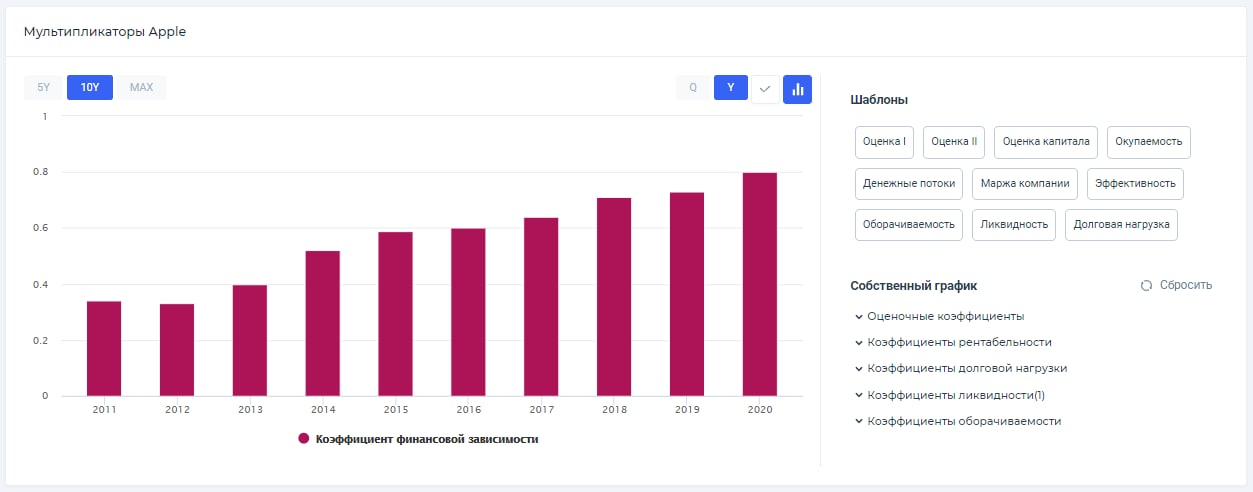Screen dimensions: 1253x492
Task: Click the 2011 x-axis label
Action: pyautogui.click(x=104, y=409)
